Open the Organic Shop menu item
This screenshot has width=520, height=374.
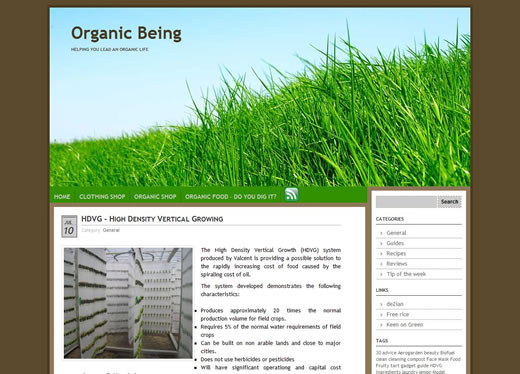pos(155,197)
